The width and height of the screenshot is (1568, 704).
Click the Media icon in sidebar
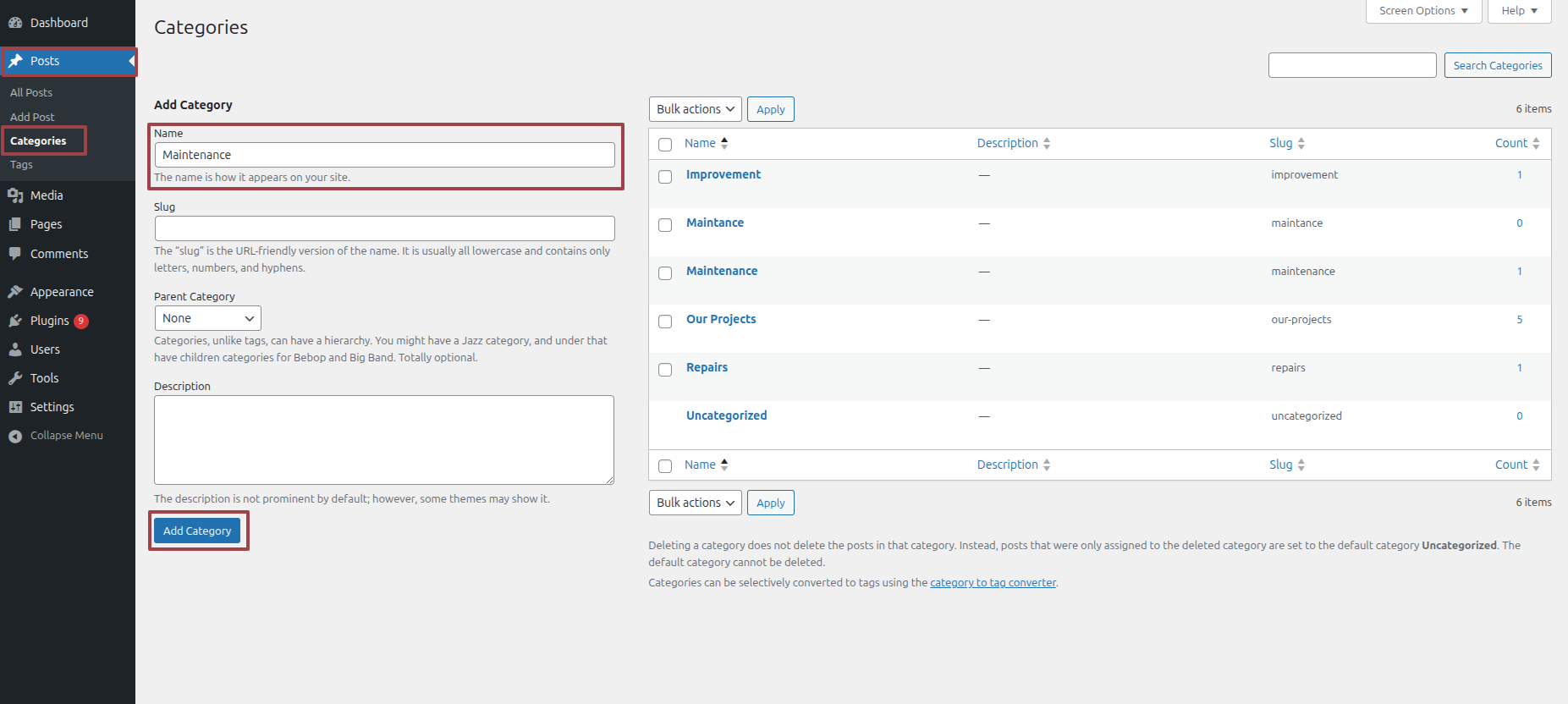[x=15, y=195]
